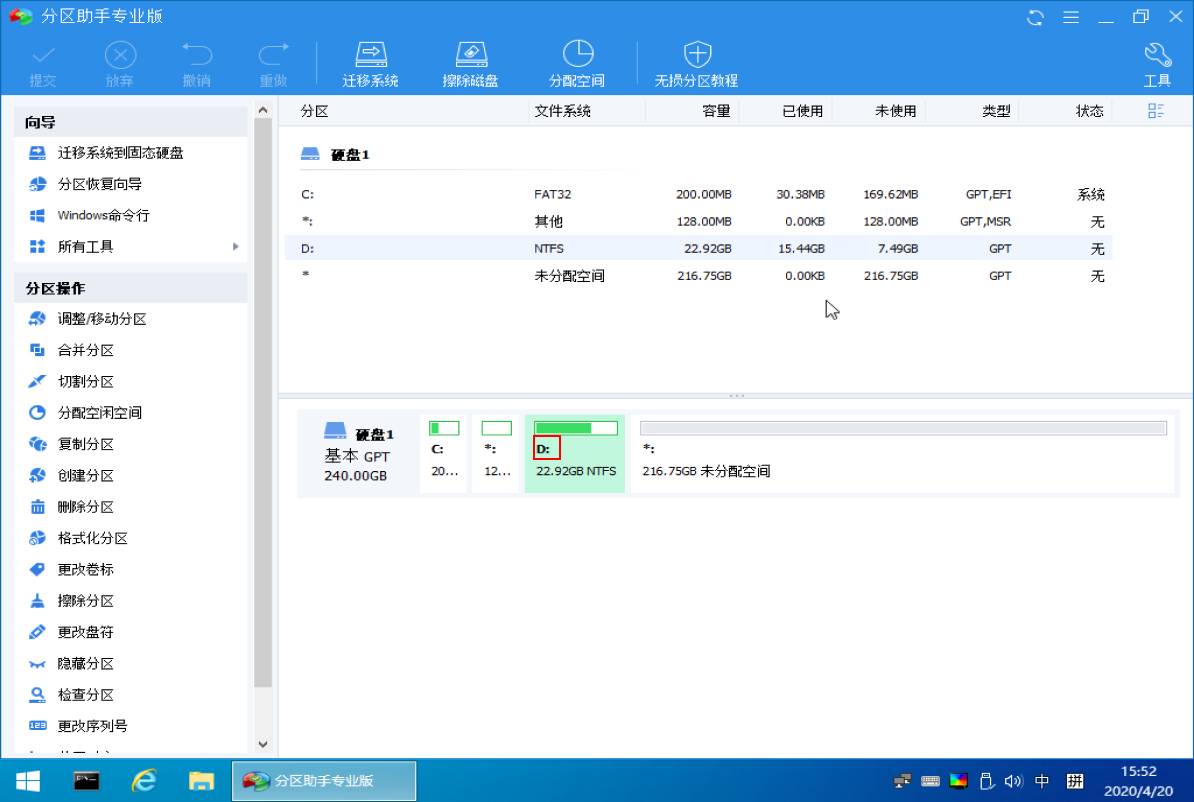This screenshot has width=1194, height=802.
Task: Click the 放弃 discard icon
Action: 120,64
